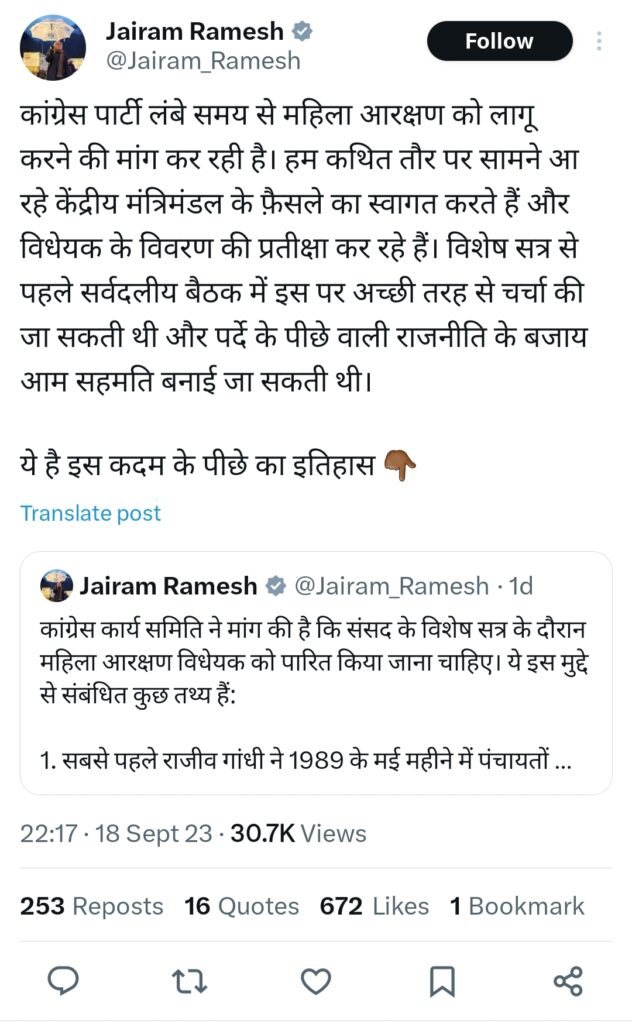Click the Translate post link
Screen dimensions: 632x1024
tap(90, 513)
